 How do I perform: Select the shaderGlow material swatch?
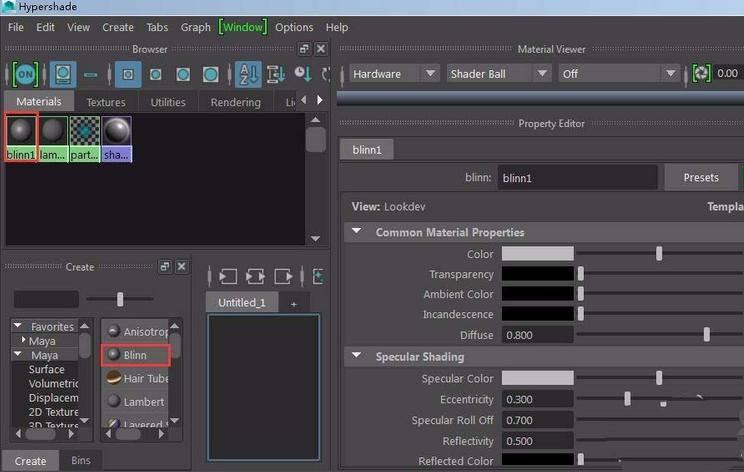click(116, 138)
